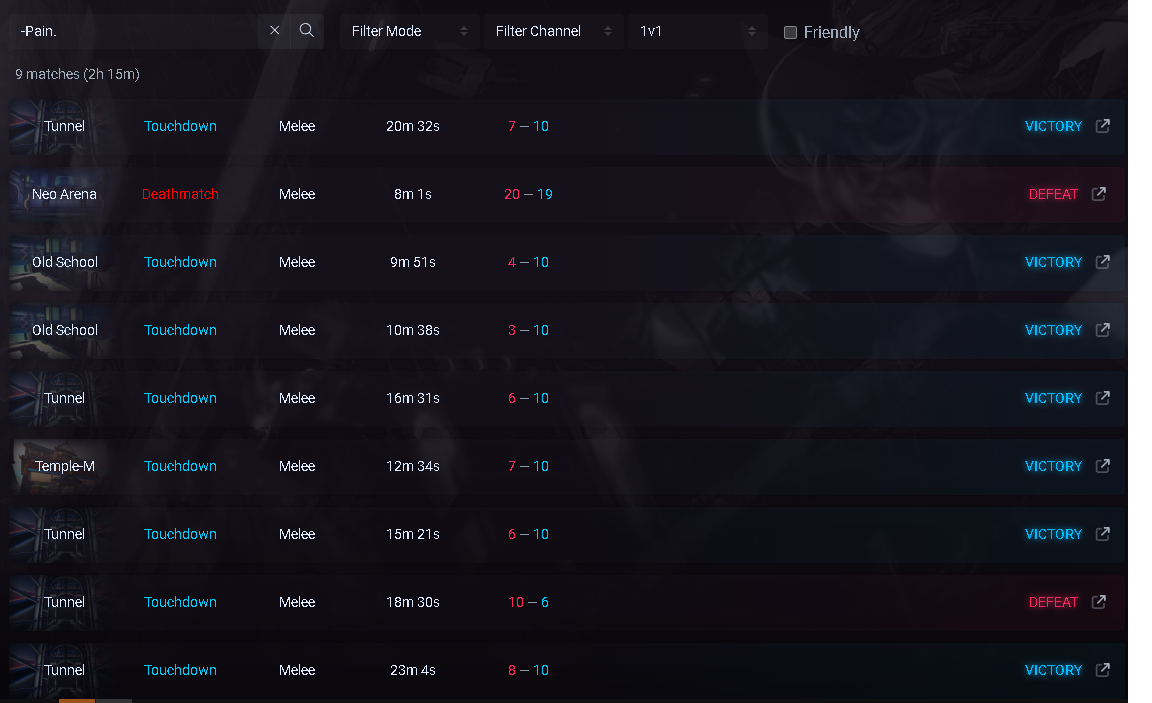Clear the search field with X icon

click(275, 31)
